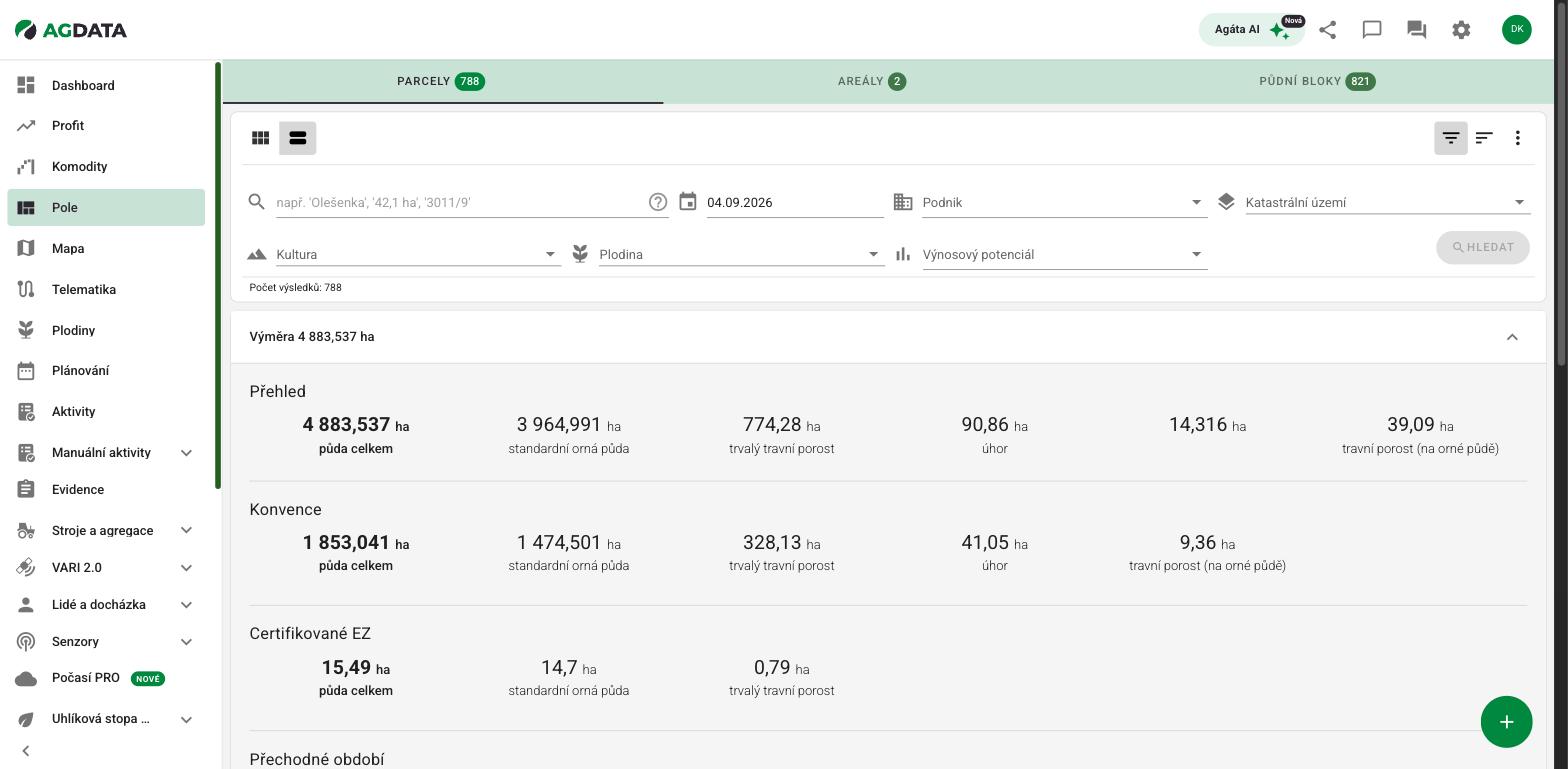Click the Aktivity sidebar icon
This screenshot has width=1568, height=769.
point(27,412)
